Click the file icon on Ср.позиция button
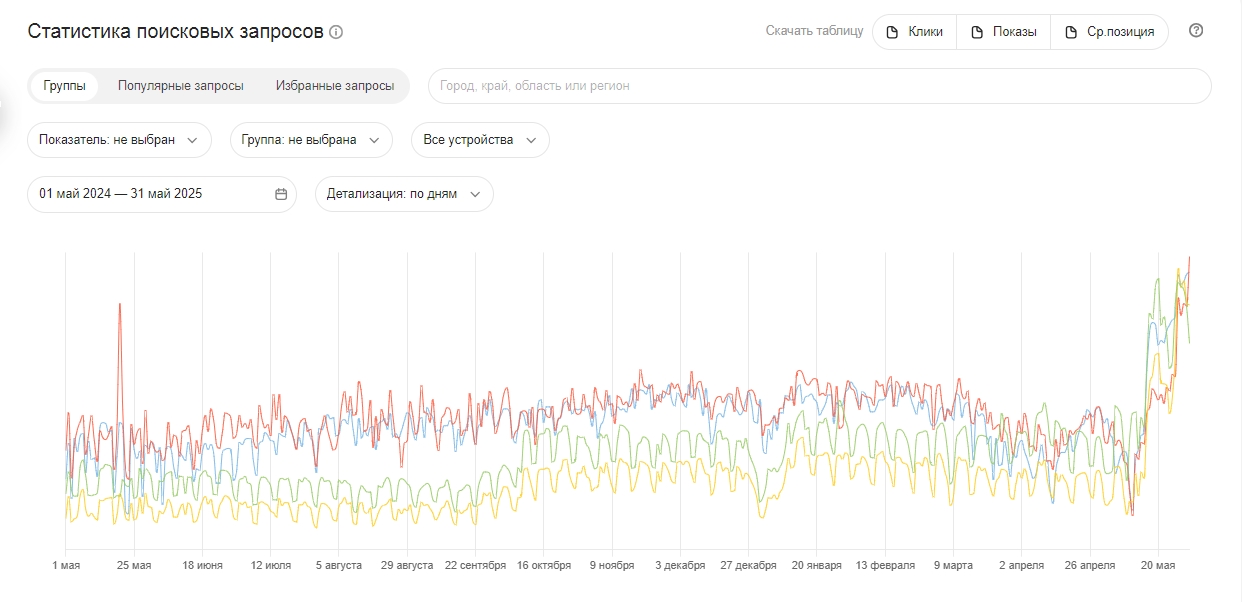Screen dimensions: 1242x602 click(x=1071, y=32)
